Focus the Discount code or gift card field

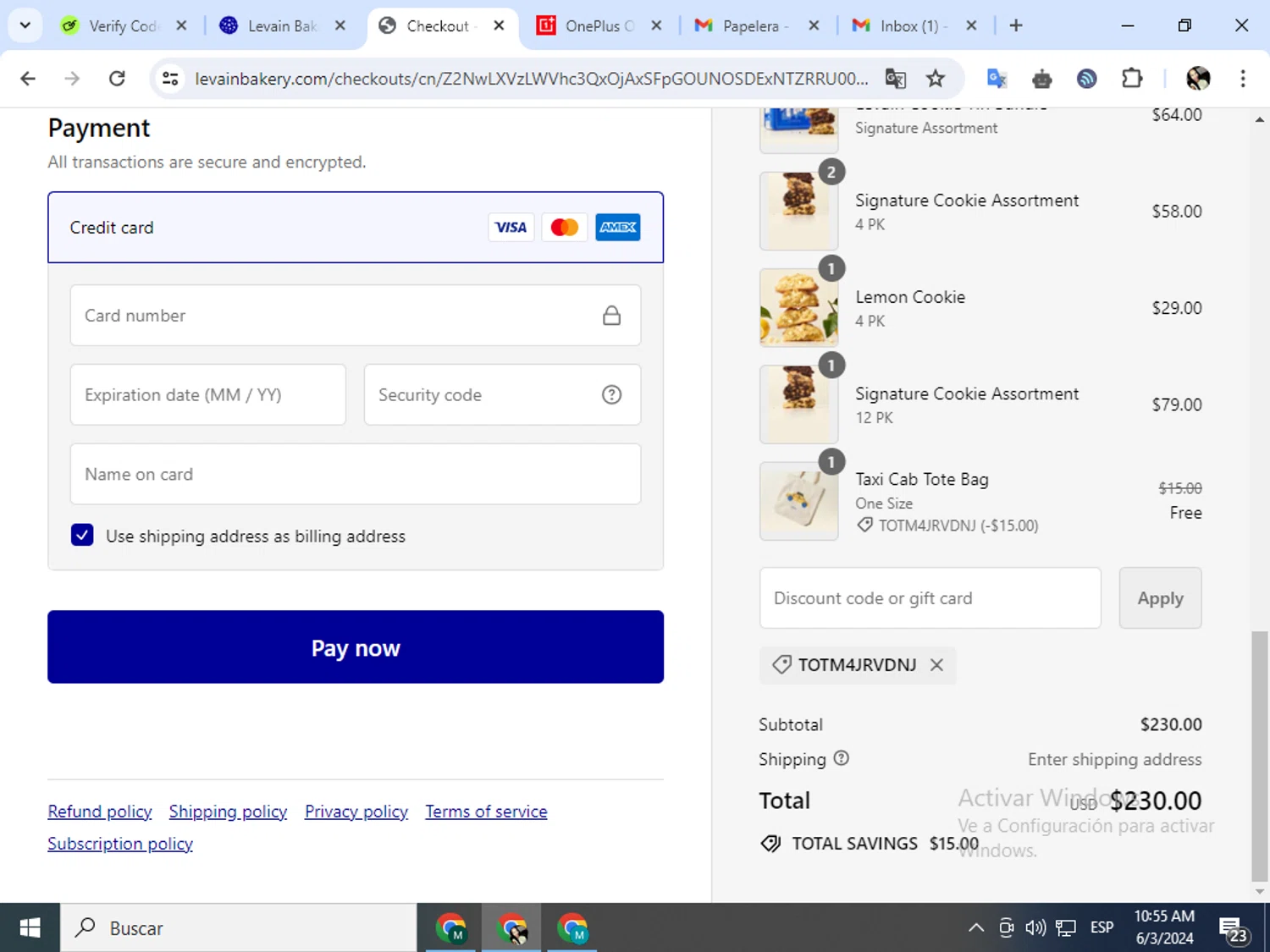point(930,598)
